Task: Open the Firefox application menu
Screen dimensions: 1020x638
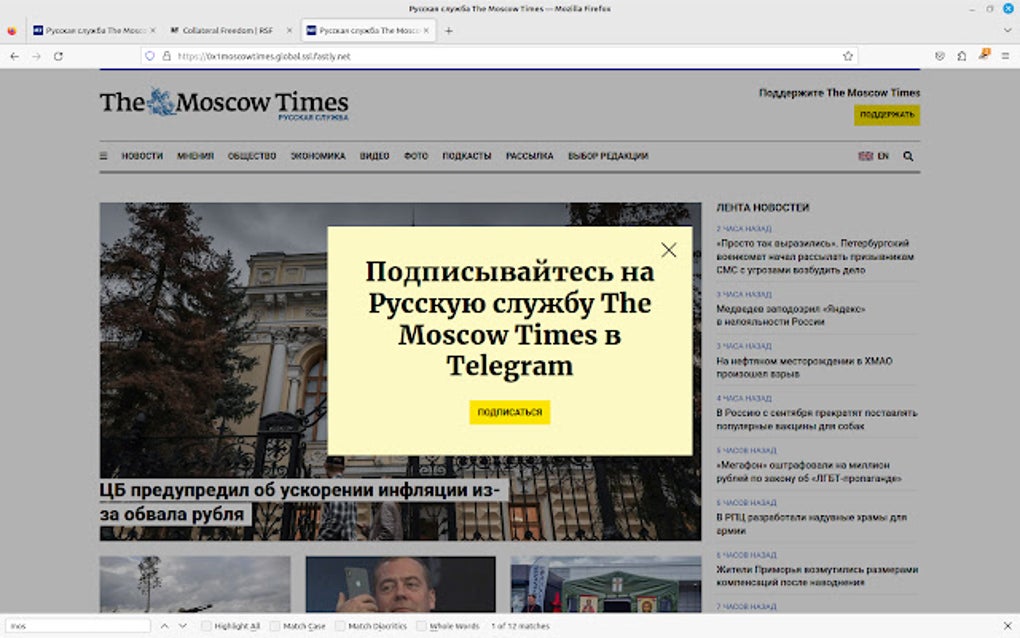Action: point(1005,57)
